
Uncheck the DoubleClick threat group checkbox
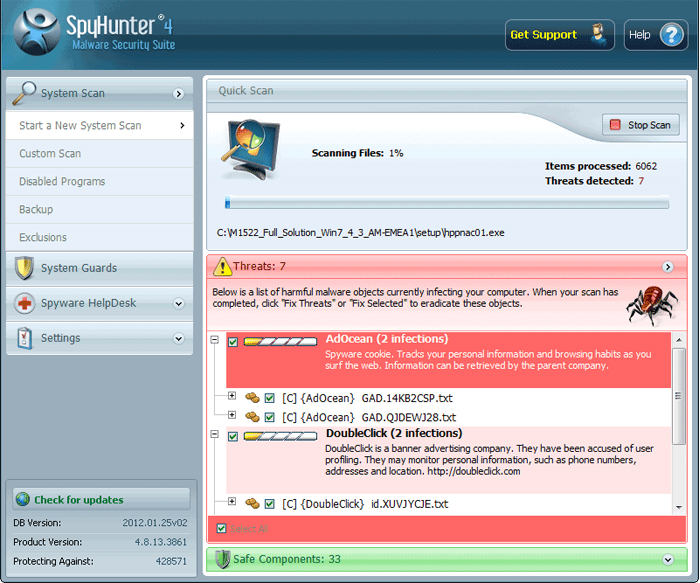click(233, 436)
